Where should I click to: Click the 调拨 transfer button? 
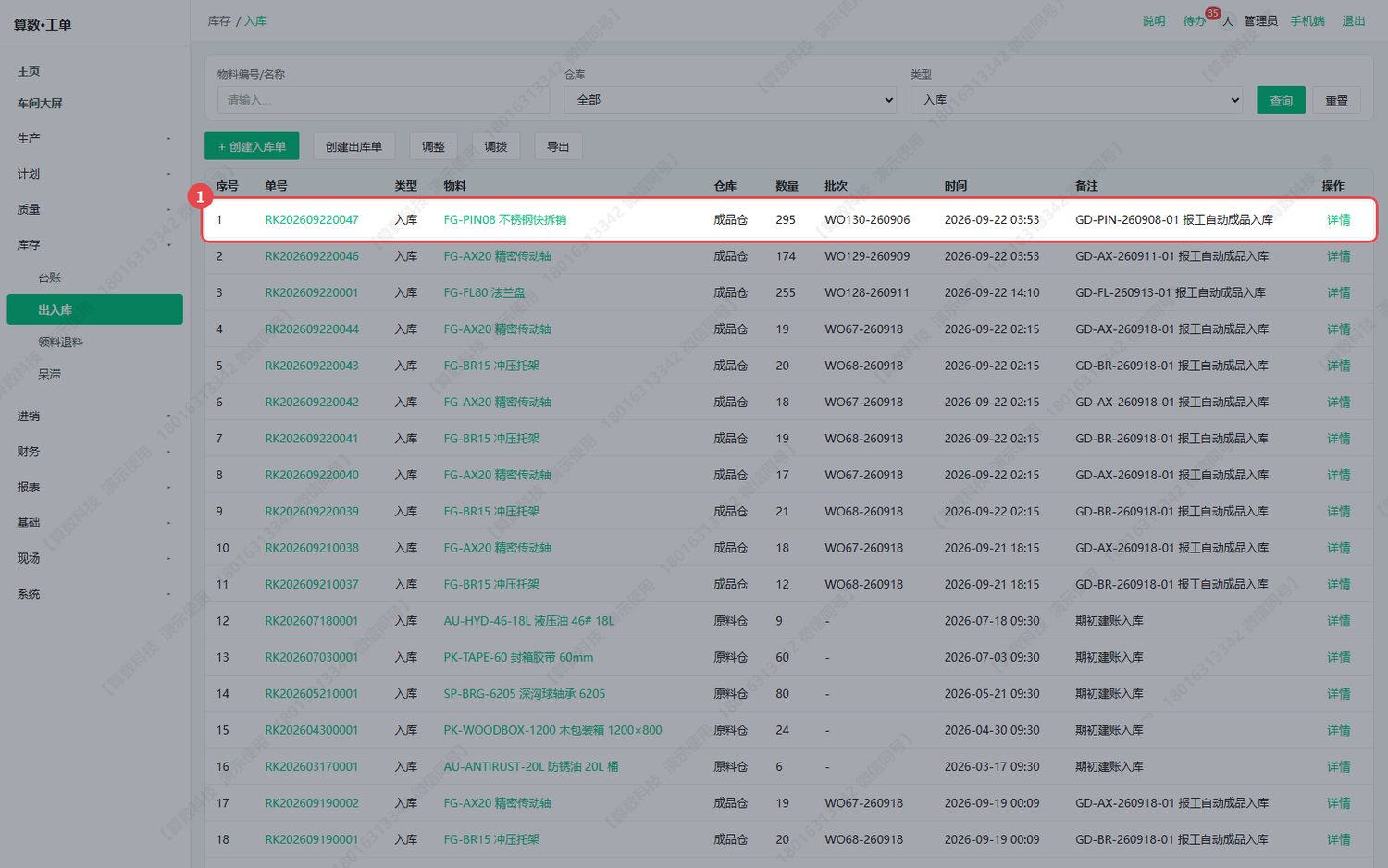[496, 146]
